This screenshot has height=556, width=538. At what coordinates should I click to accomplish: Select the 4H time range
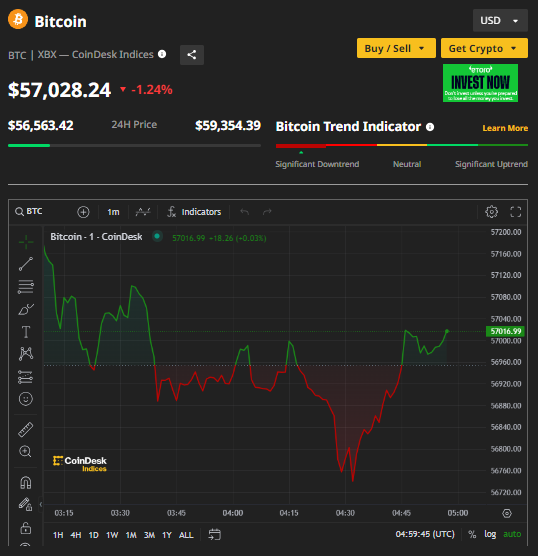click(76, 535)
